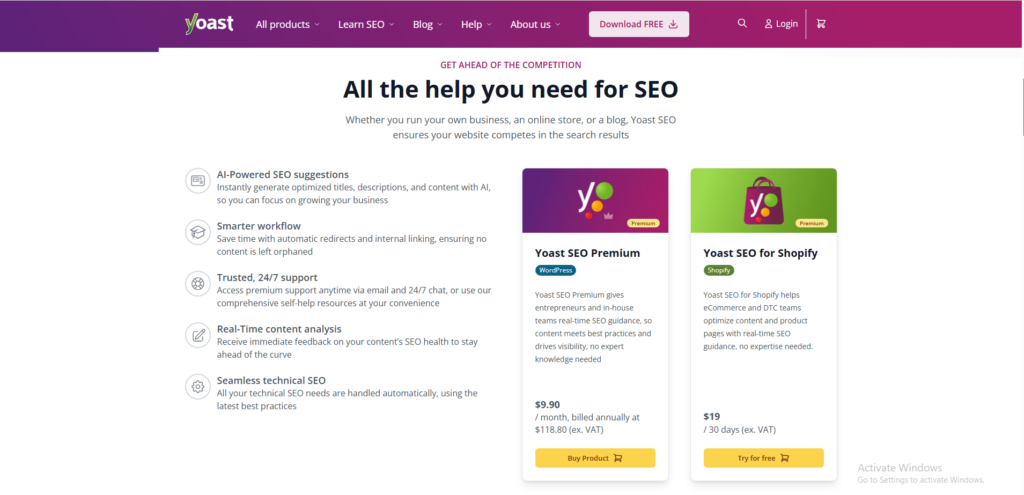The image size is (1024, 495).
Task: Click Buy Product for Yoast SEO Premium
Action: point(595,458)
